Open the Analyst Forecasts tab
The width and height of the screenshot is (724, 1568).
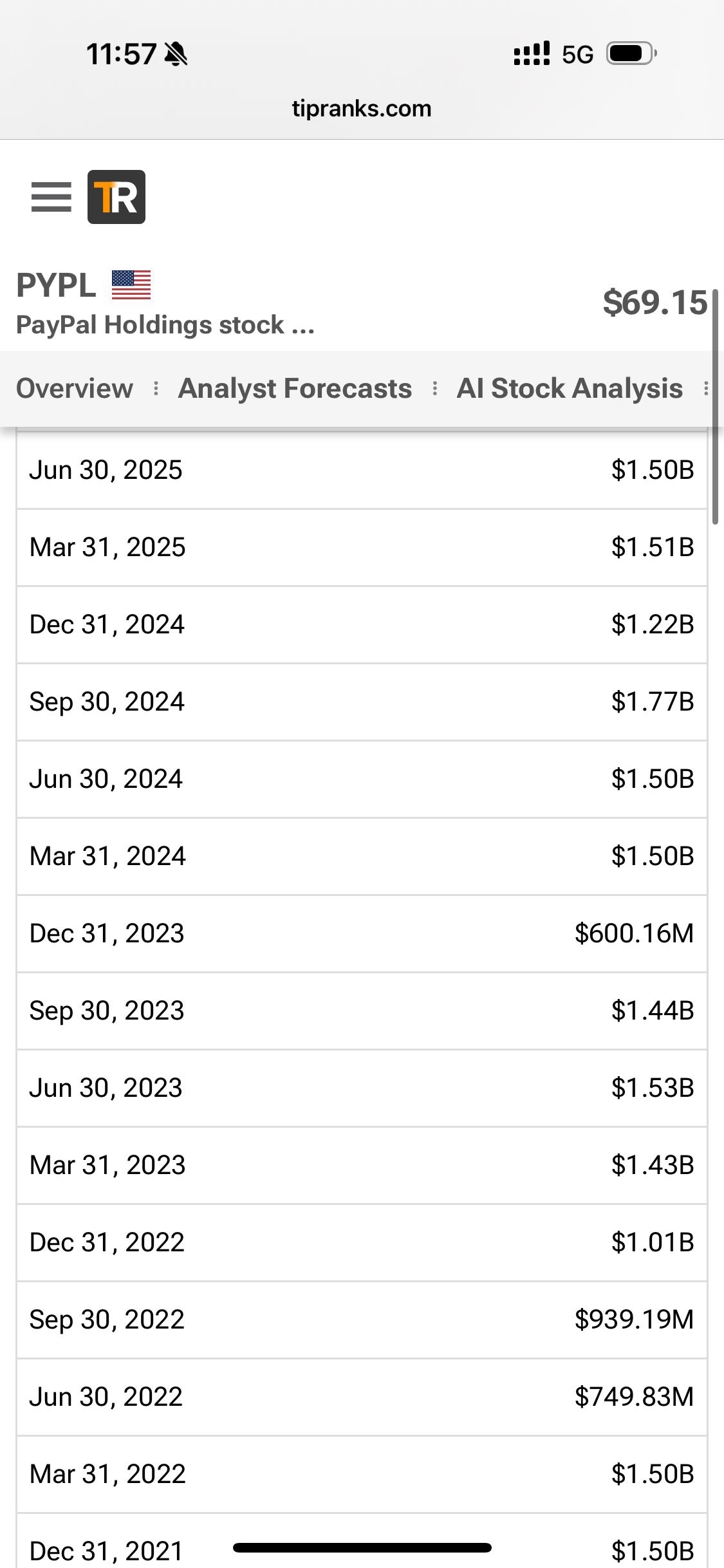[295, 388]
